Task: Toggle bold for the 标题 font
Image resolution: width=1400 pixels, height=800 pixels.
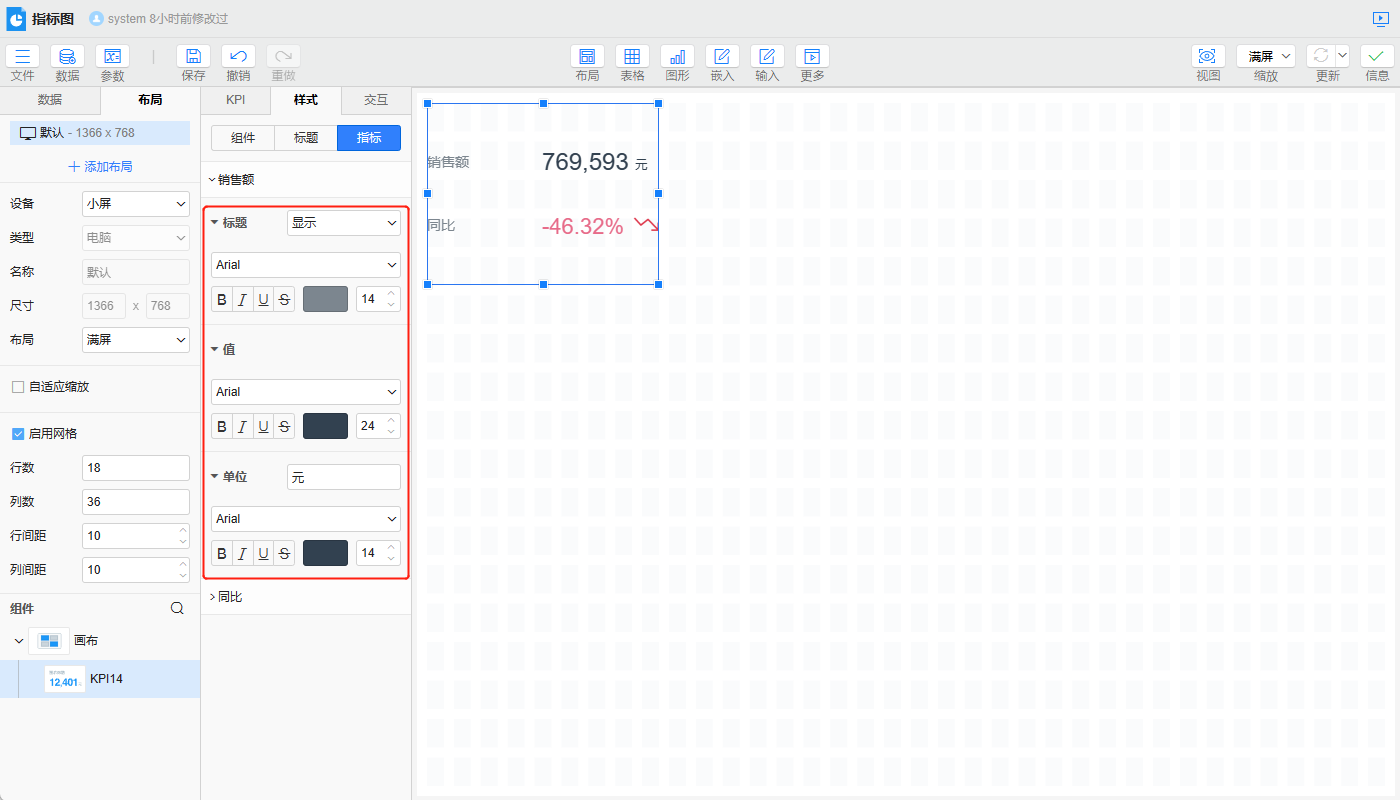Action: (x=222, y=299)
